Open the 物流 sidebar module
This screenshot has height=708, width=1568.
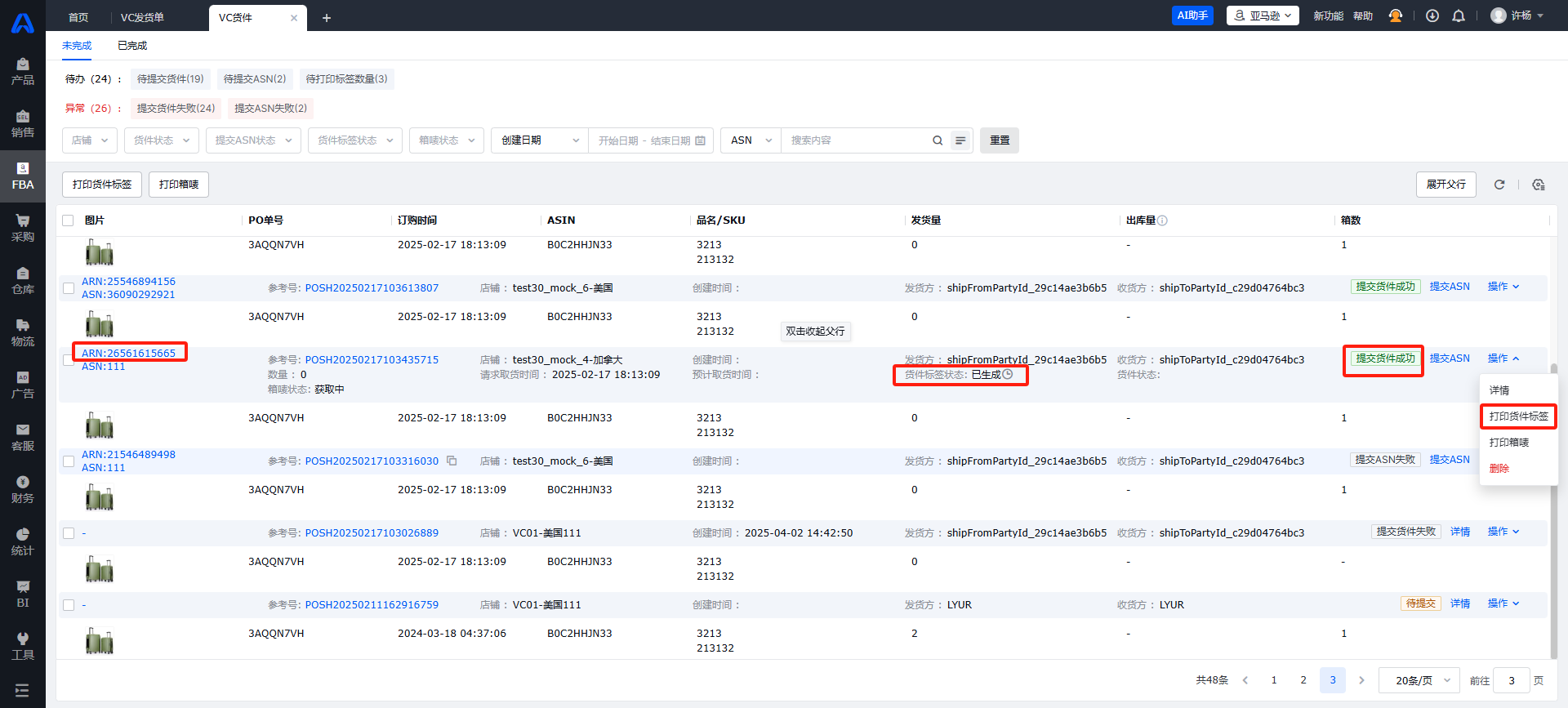tap(23, 333)
